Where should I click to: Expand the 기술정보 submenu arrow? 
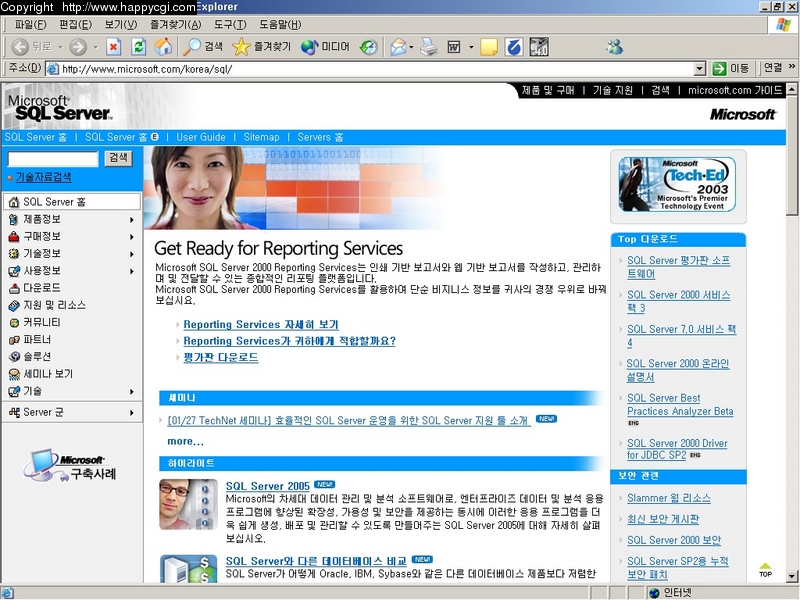(x=132, y=254)
